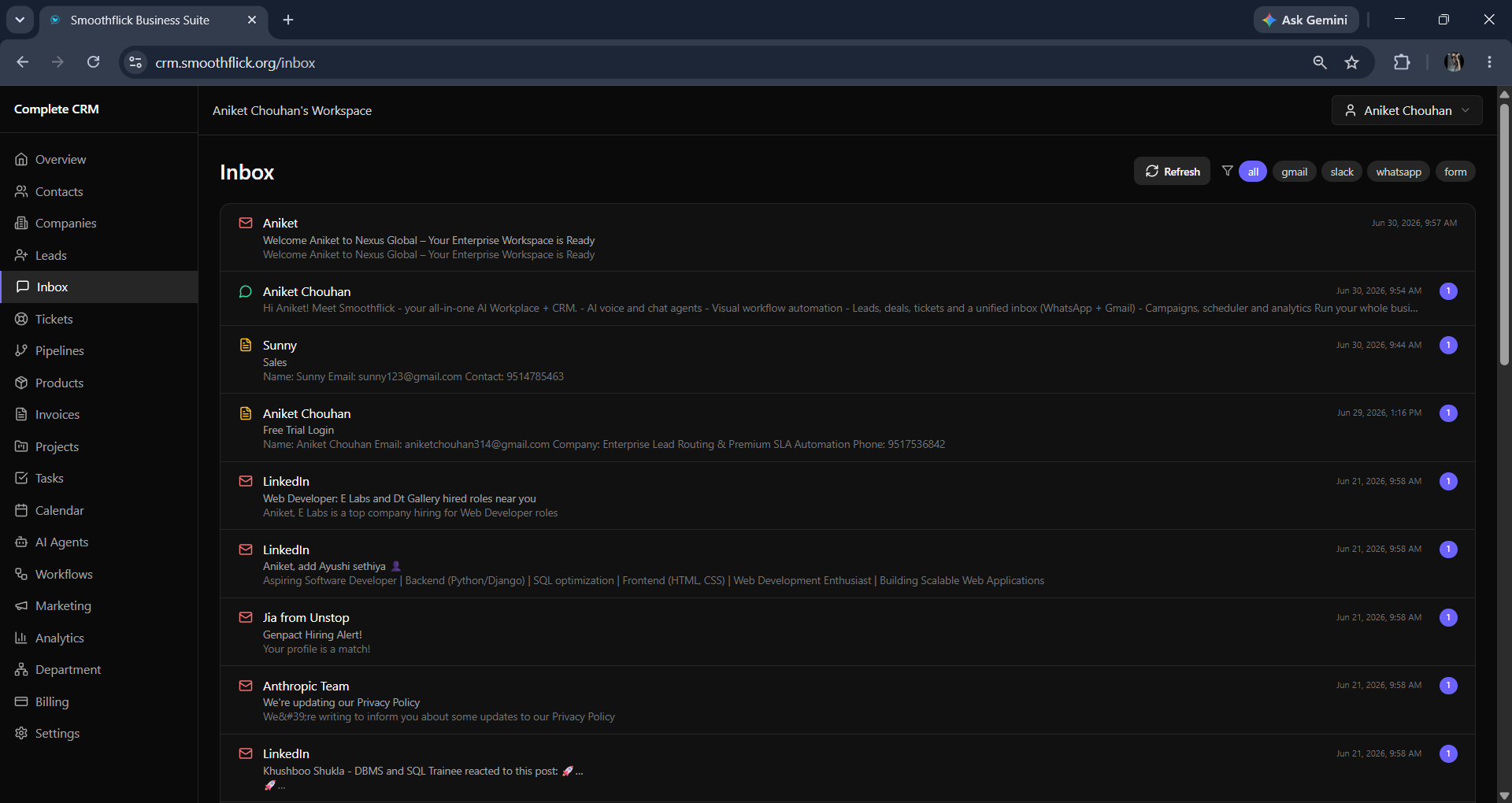Refresh the inbox

1172,171
